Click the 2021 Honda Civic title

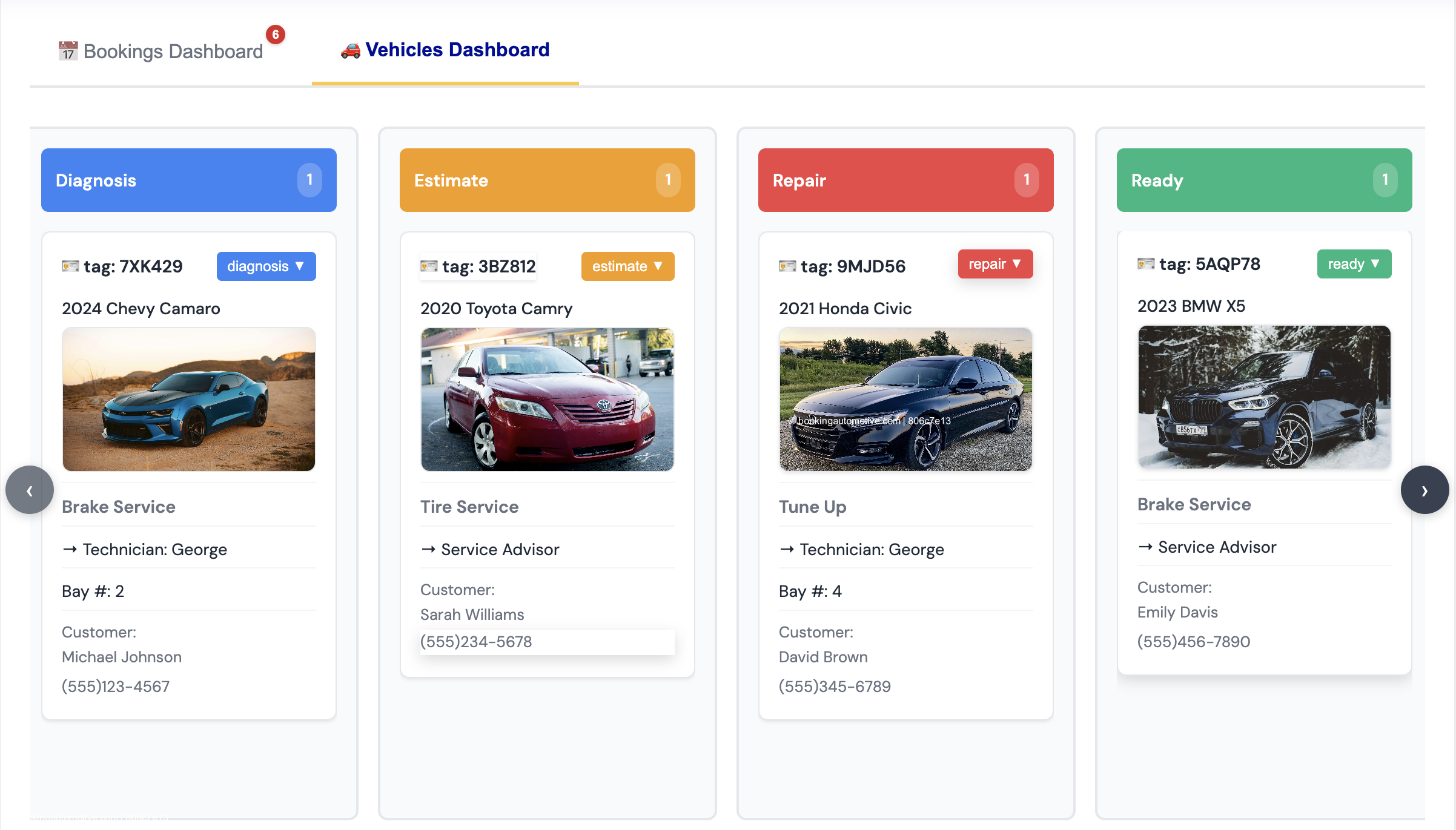click(845, 309)
